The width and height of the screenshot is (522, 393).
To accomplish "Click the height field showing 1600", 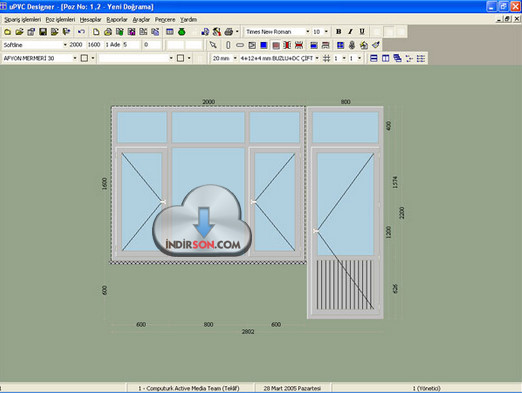I will [x=94, y=45].
